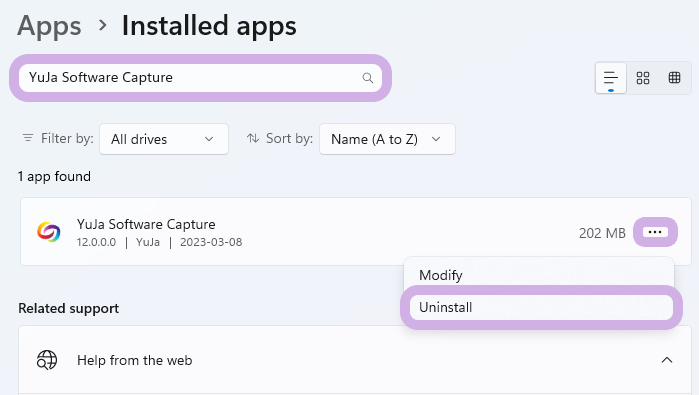Click the search magnifier icon
699x395 pixels.
(367, 78)
